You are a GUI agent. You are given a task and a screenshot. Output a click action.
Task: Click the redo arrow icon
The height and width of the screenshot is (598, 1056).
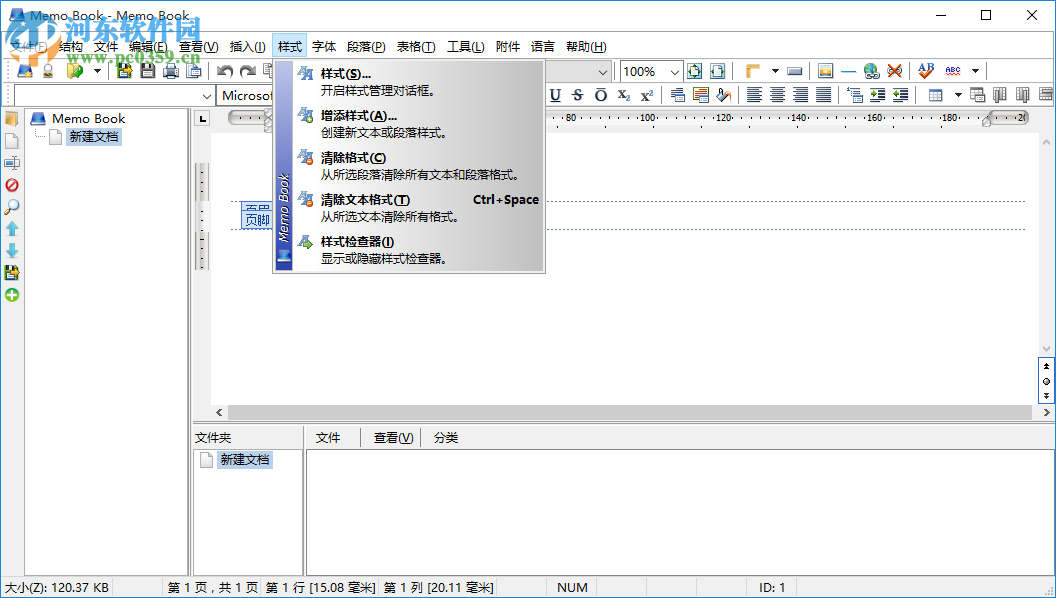[248, 71]
